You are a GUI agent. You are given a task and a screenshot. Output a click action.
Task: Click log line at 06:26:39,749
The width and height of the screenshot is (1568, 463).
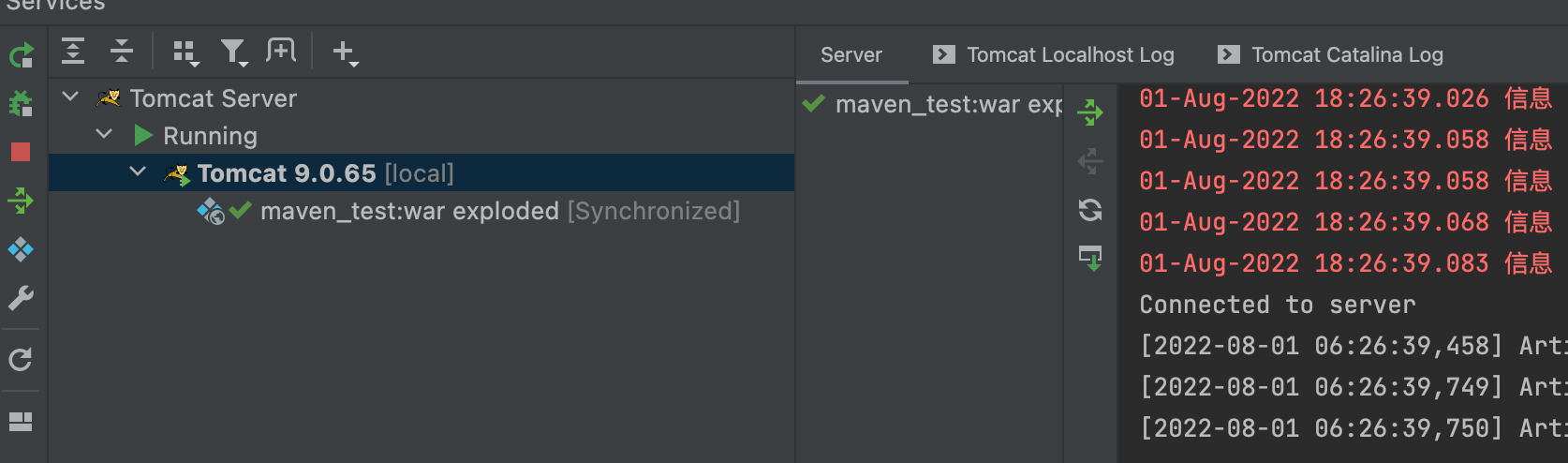coord(1354,387)
